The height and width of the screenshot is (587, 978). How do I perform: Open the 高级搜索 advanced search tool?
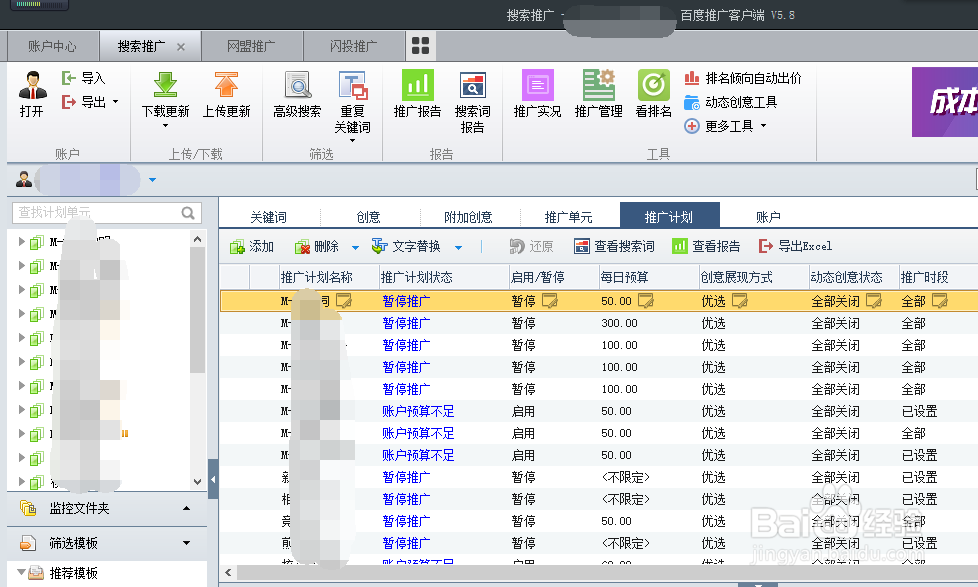[295, 95]
